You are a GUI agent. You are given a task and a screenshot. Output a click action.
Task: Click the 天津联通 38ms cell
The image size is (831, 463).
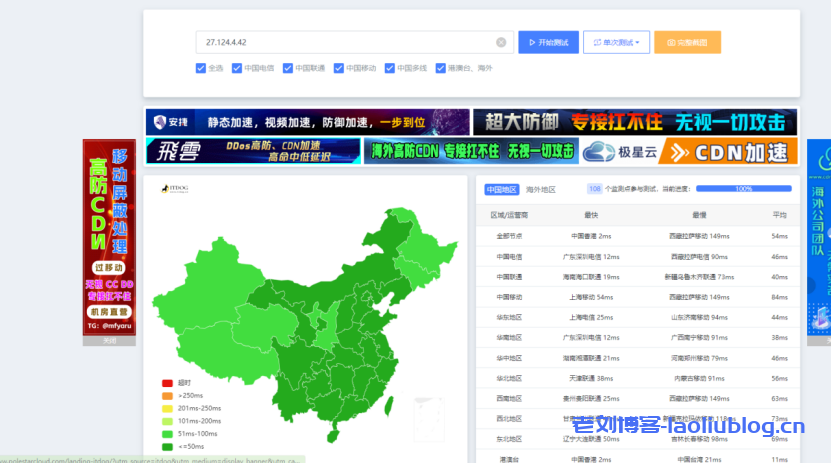tap(591, 378)
